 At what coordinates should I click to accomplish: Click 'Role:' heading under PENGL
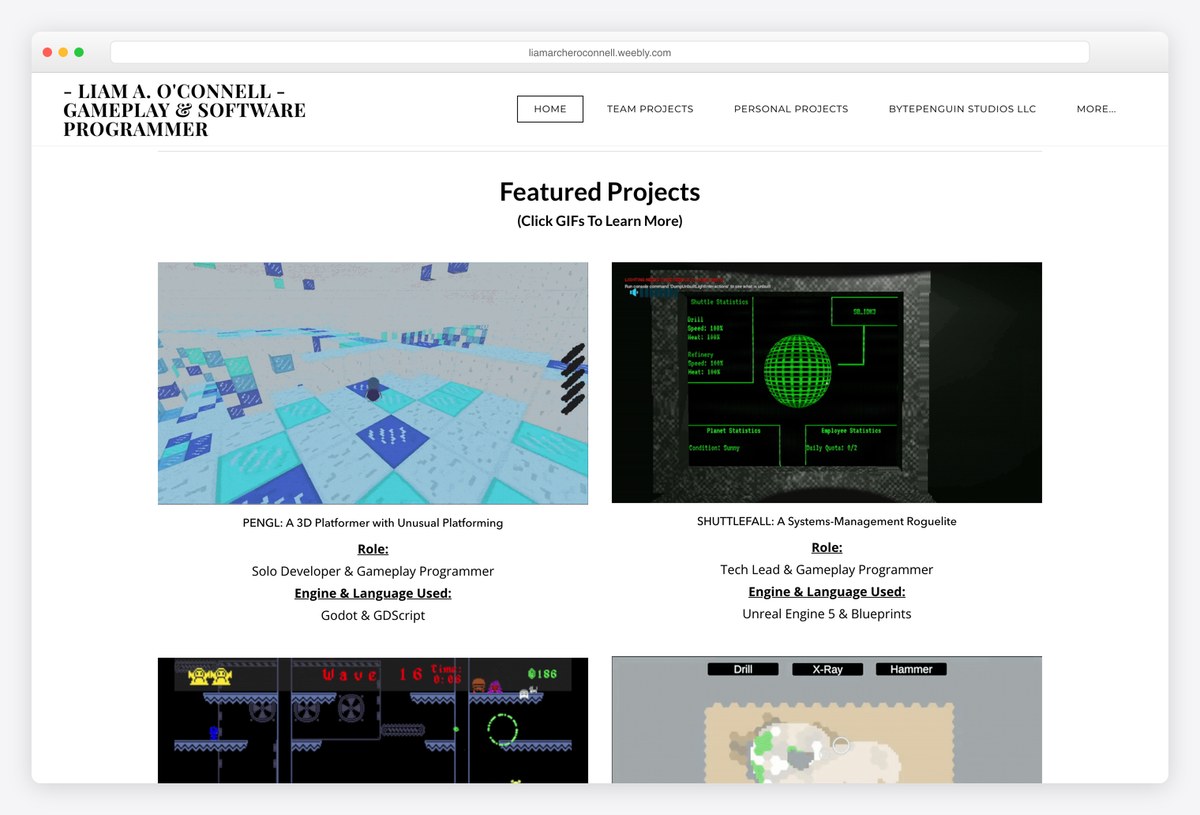(373, 549)
